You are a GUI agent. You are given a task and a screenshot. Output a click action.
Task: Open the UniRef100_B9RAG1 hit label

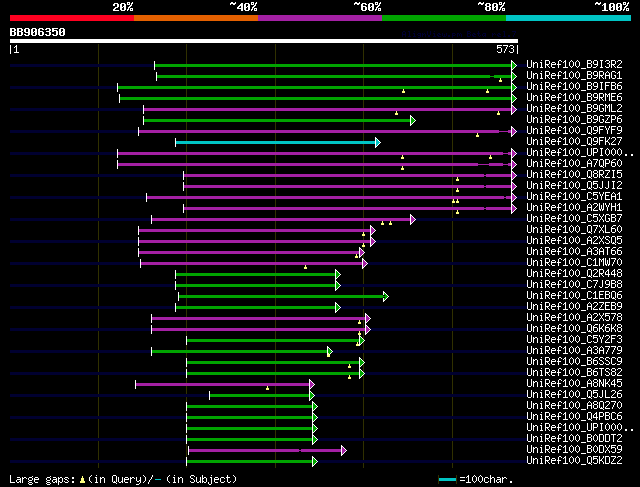point(574,76)
